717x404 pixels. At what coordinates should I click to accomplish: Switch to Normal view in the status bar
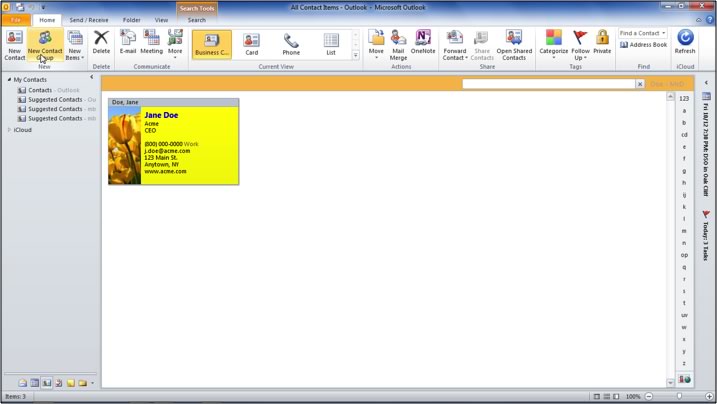click(596, 396)
